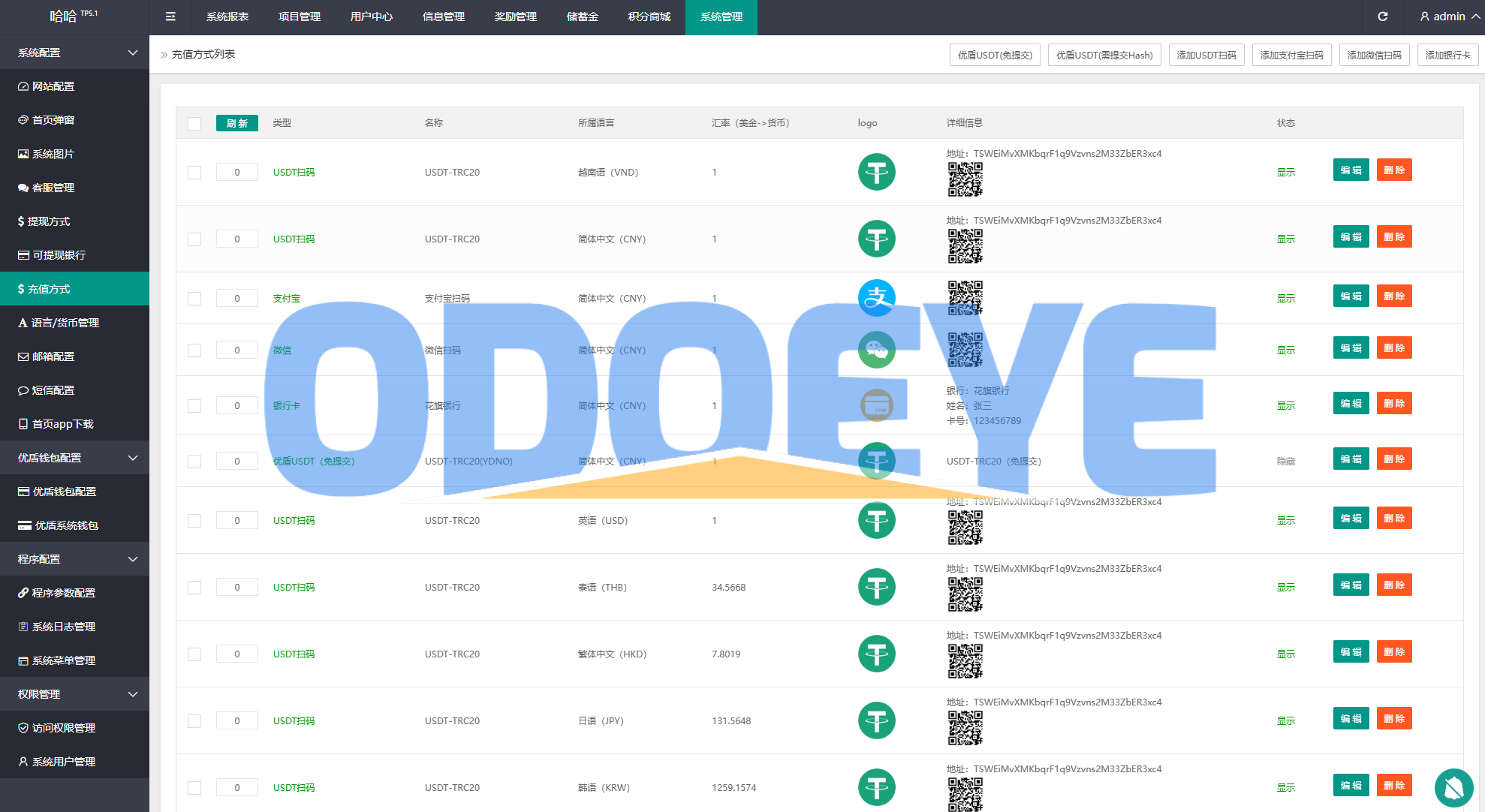The height and width of the screenshot is (812, 1485).
Task: Click the WeChat logo icon
Action: coord(876,350)
